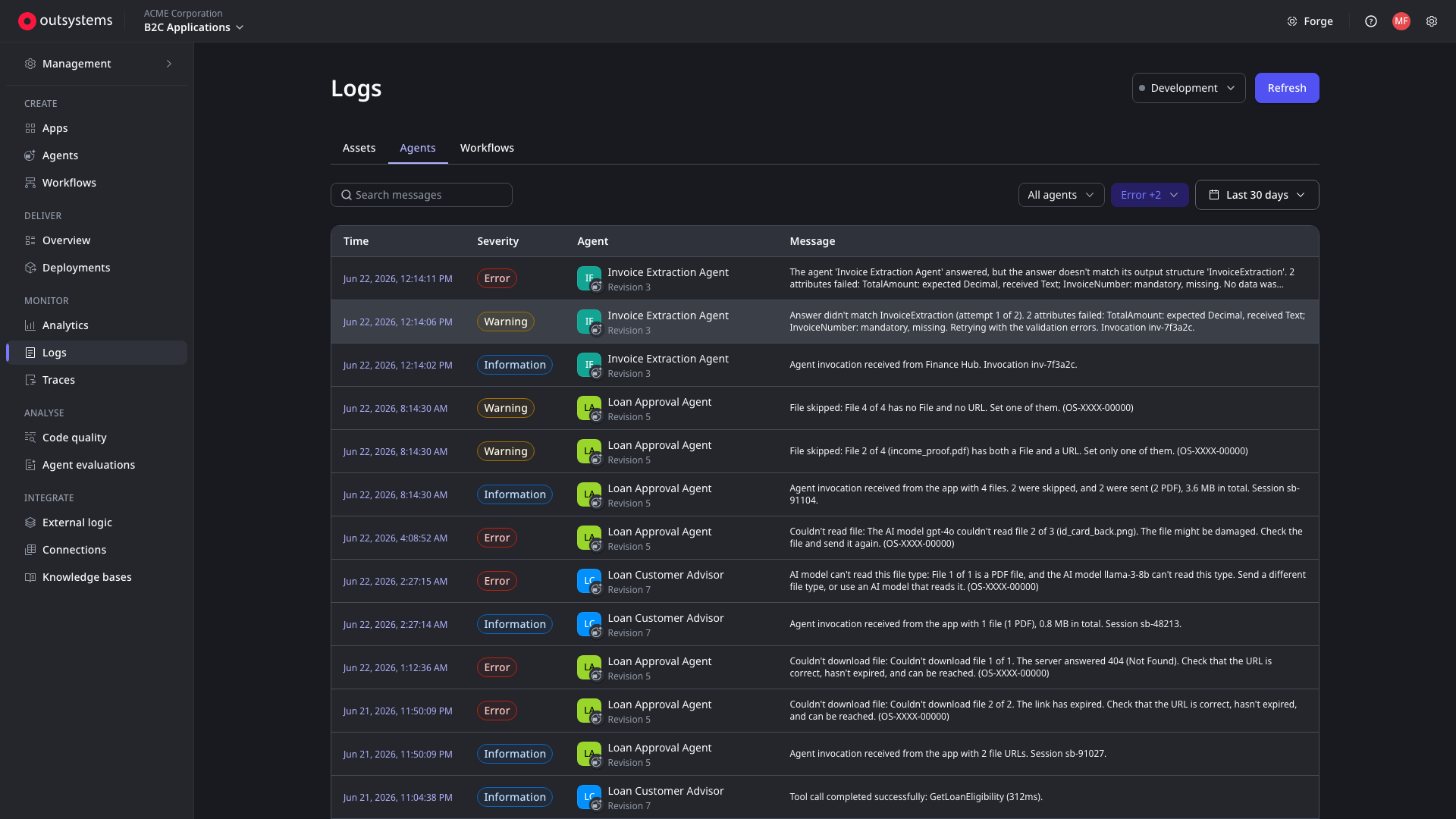Click the Apps grid icon

(x=30, y=128)
